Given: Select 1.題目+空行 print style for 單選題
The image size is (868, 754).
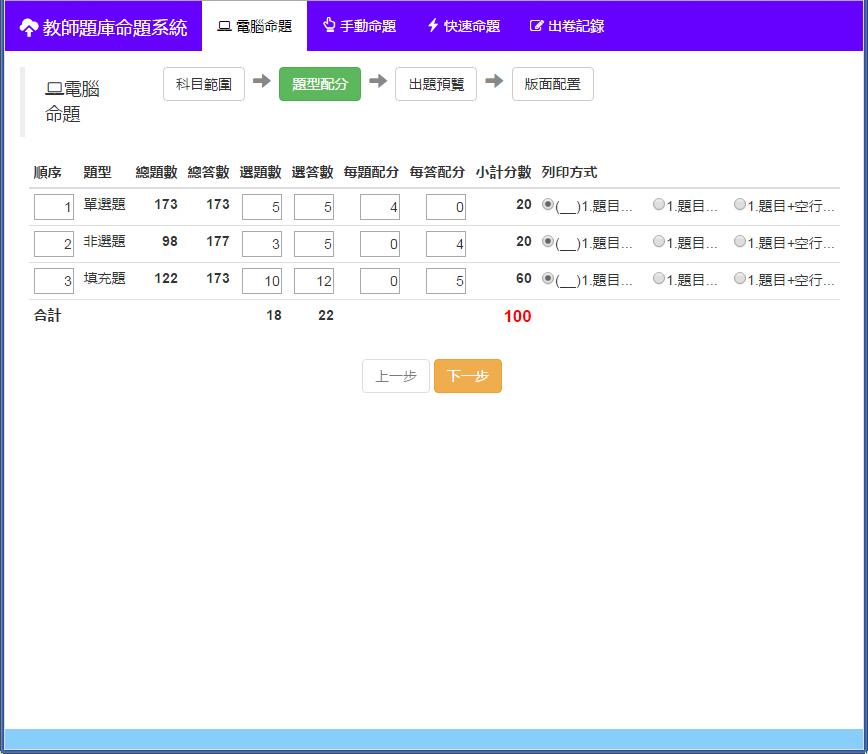Looking at the screenshot, I should (x=740, y=204).
